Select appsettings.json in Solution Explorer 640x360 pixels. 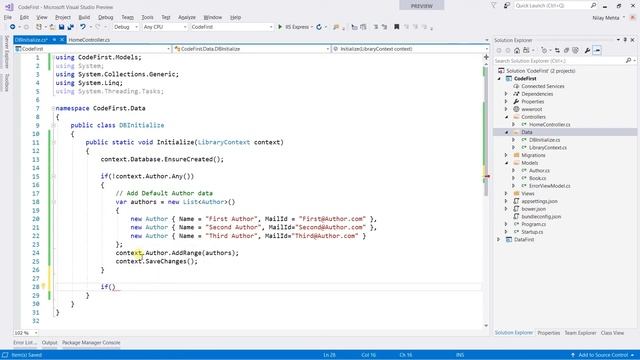pyautogui.click(x=539, y=201)
